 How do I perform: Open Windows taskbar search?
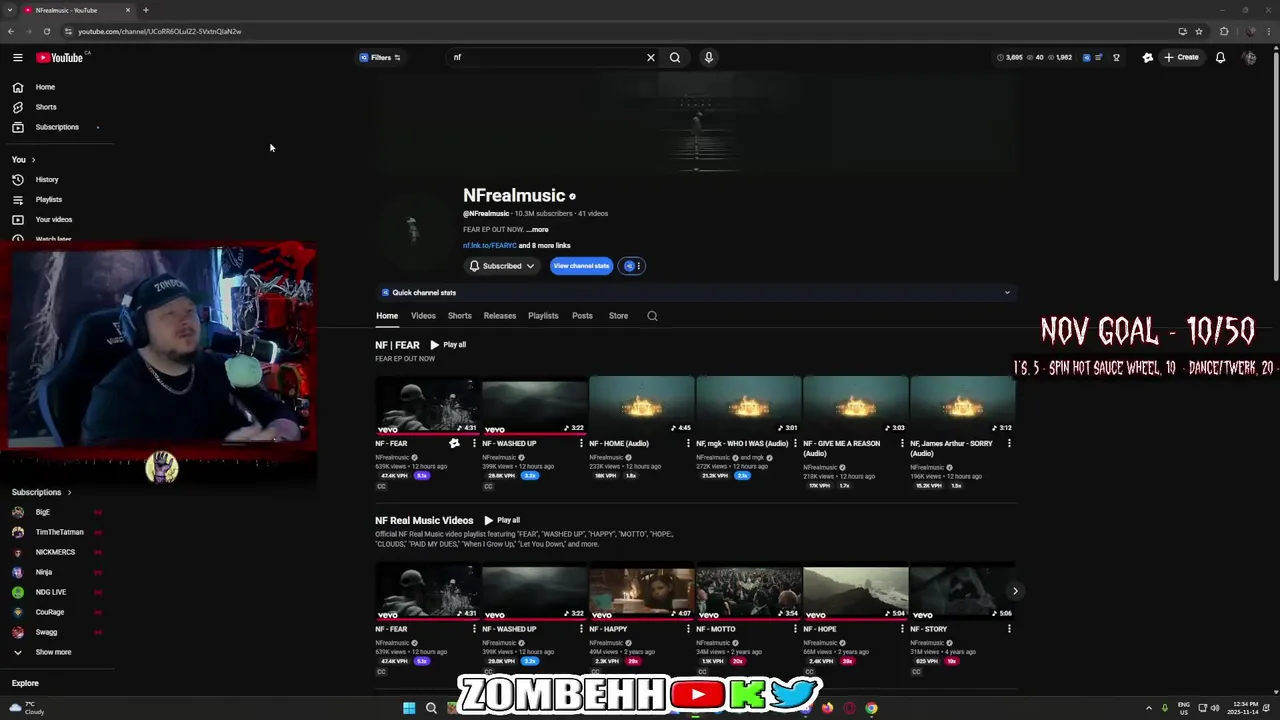tap(431, 708)
